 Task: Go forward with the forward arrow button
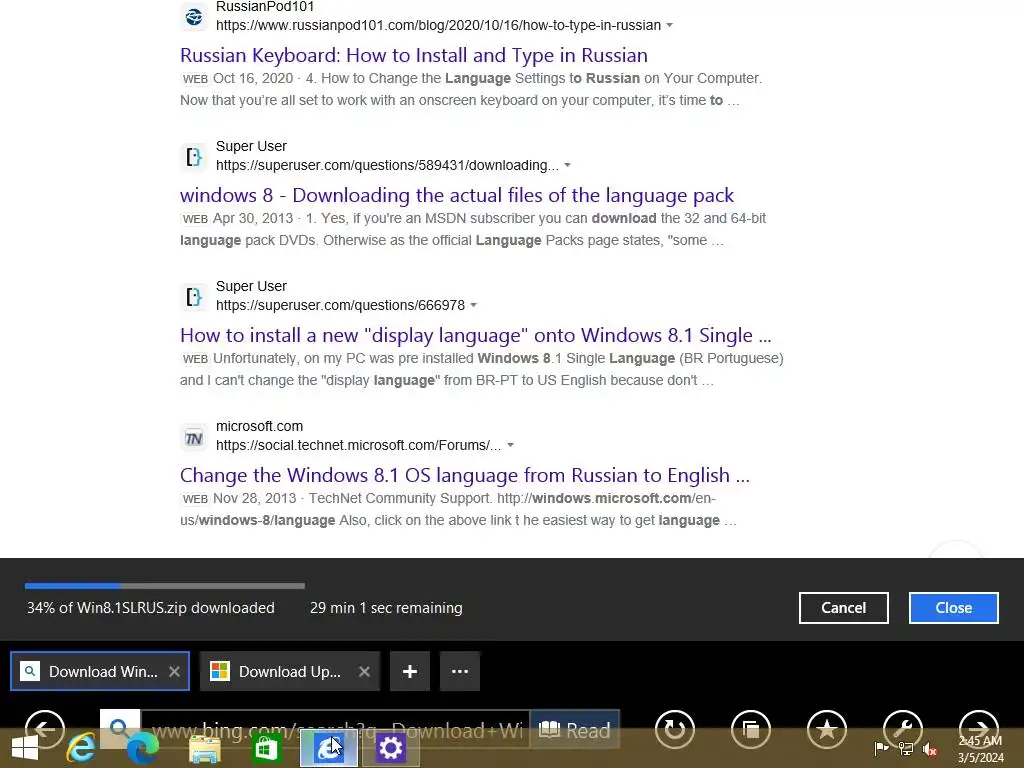pyautogui.click(x=978, y=729)
